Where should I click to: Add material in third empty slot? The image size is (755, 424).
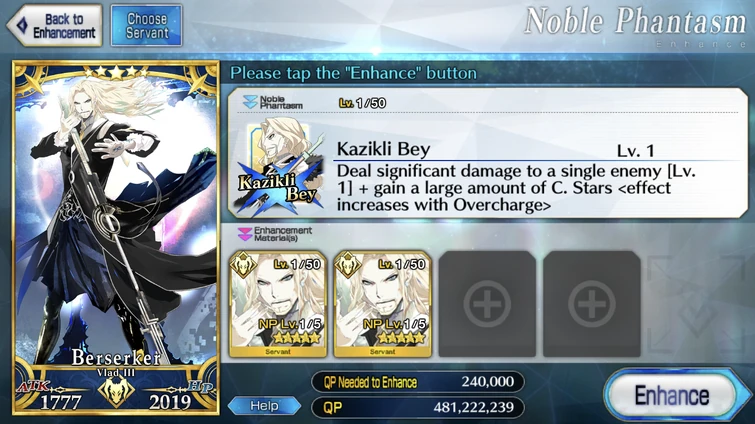tap(487, 304)
